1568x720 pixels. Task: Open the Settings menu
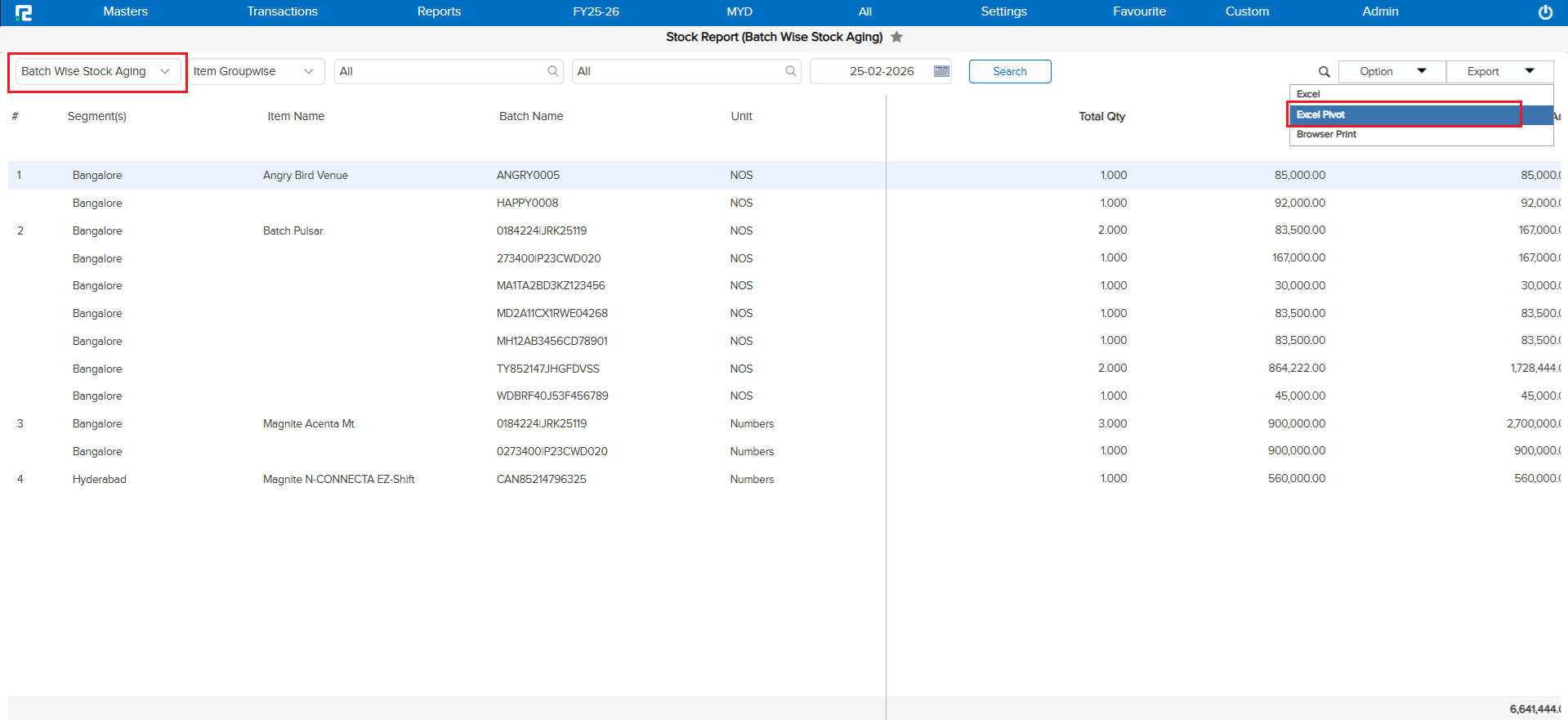(x=1003, y=11)
